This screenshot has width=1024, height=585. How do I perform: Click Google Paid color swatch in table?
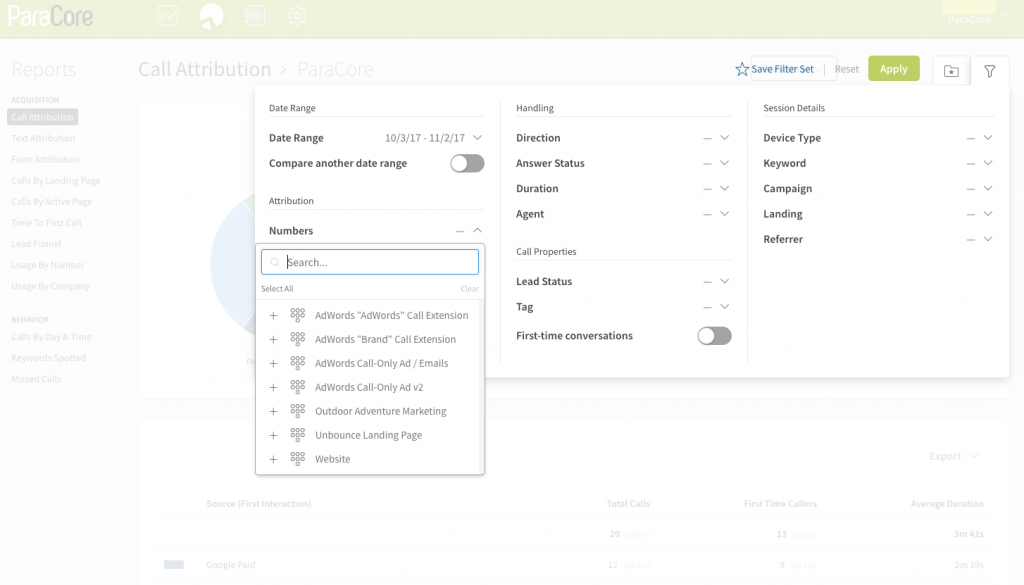[x=174, y=565]
